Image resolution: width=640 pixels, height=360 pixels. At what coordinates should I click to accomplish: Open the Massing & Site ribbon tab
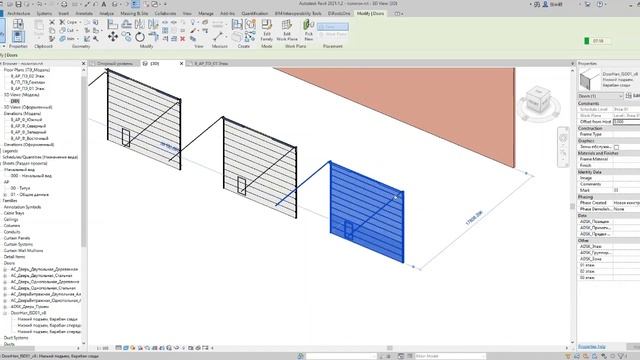coord(134,13)
